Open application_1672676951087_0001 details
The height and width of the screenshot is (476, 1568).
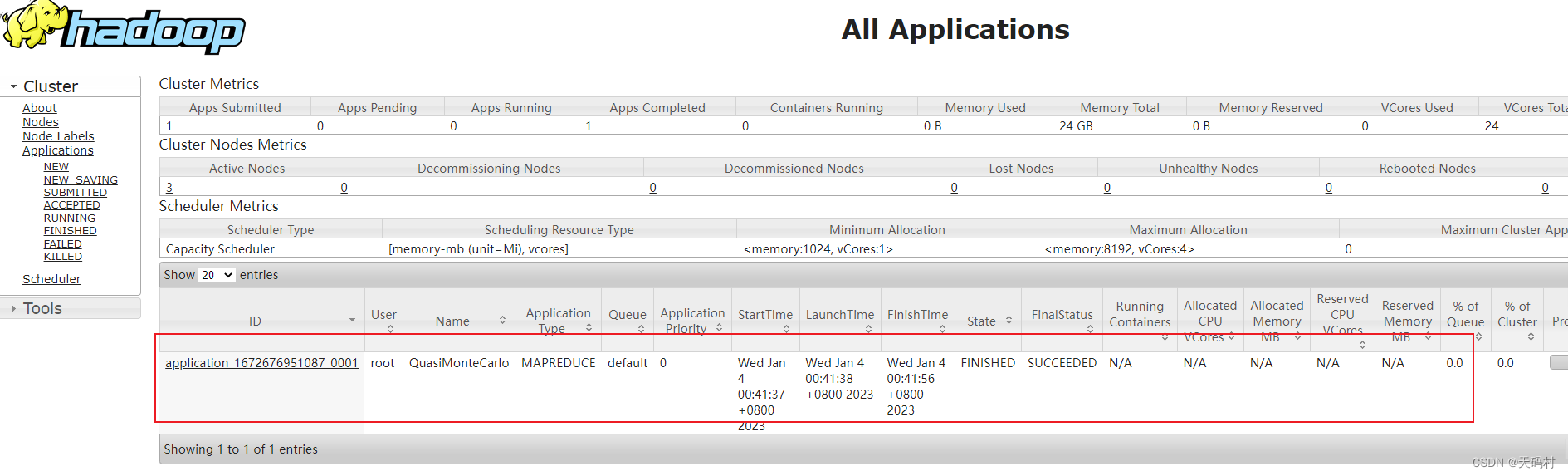pos(261,363)
